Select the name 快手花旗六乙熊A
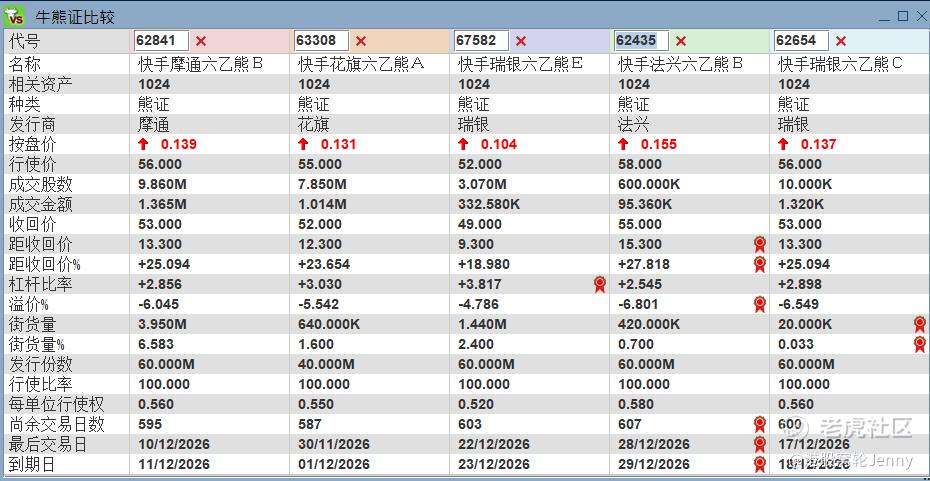 (x=361, y=63)
